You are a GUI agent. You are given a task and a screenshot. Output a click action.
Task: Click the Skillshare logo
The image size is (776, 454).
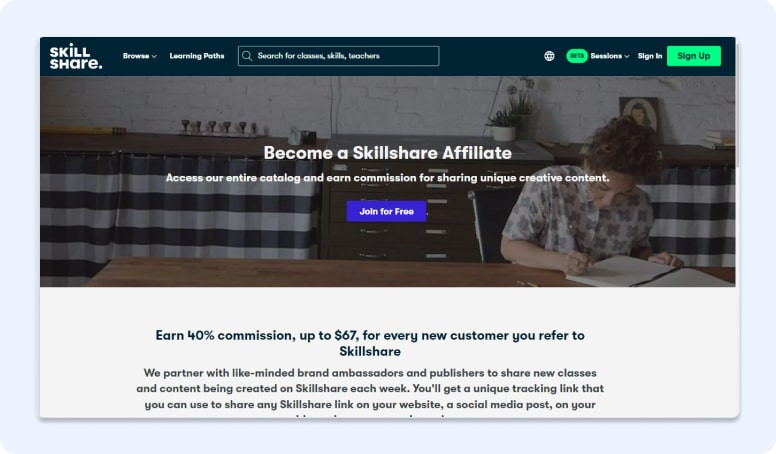click(x=76, y=56)
